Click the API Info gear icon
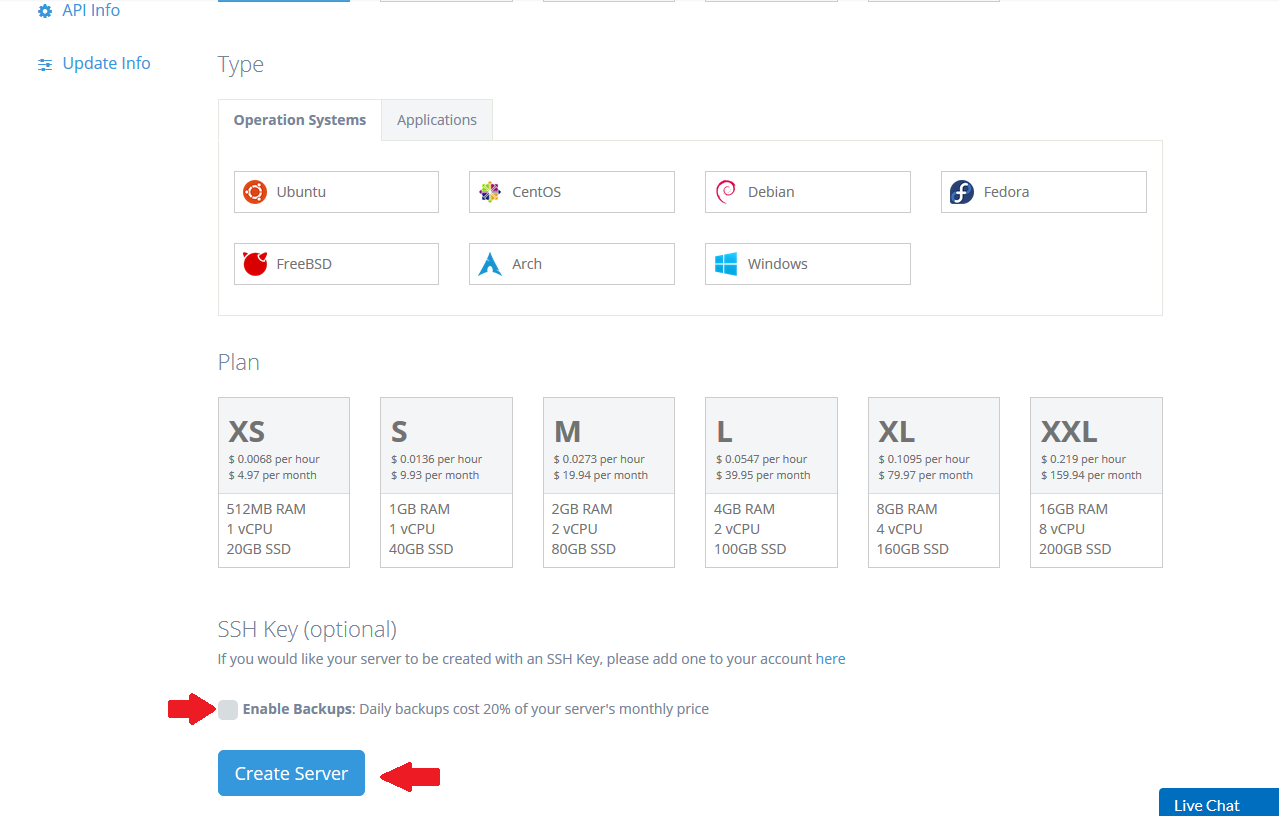1279x816 pixels. click(x=45, y=12)
